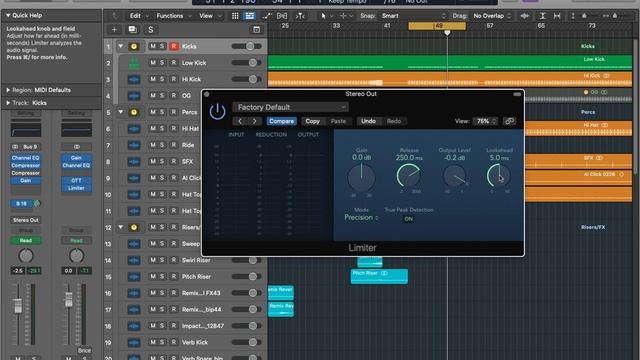Click the Lookahead knob in Limiter
The image size is (640, 360).
click(x=498, y=176)
